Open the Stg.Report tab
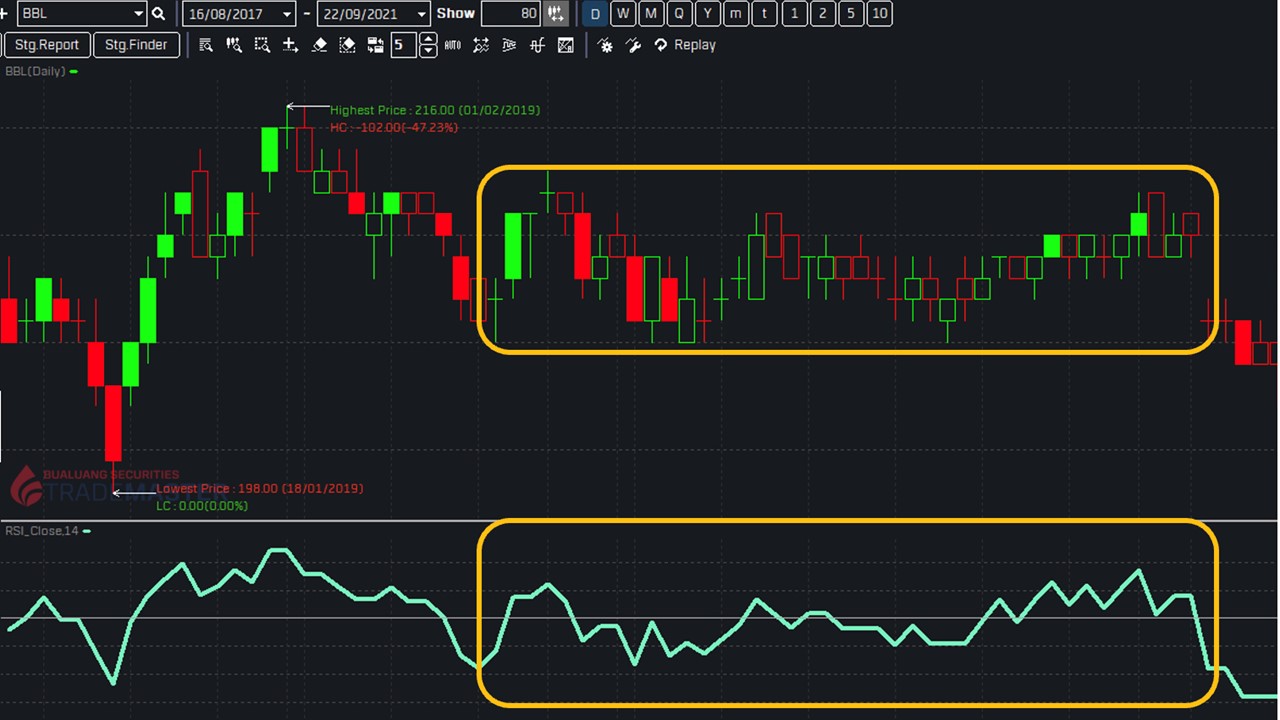This screenshot has width=1280, height=720. coord(47,45)
